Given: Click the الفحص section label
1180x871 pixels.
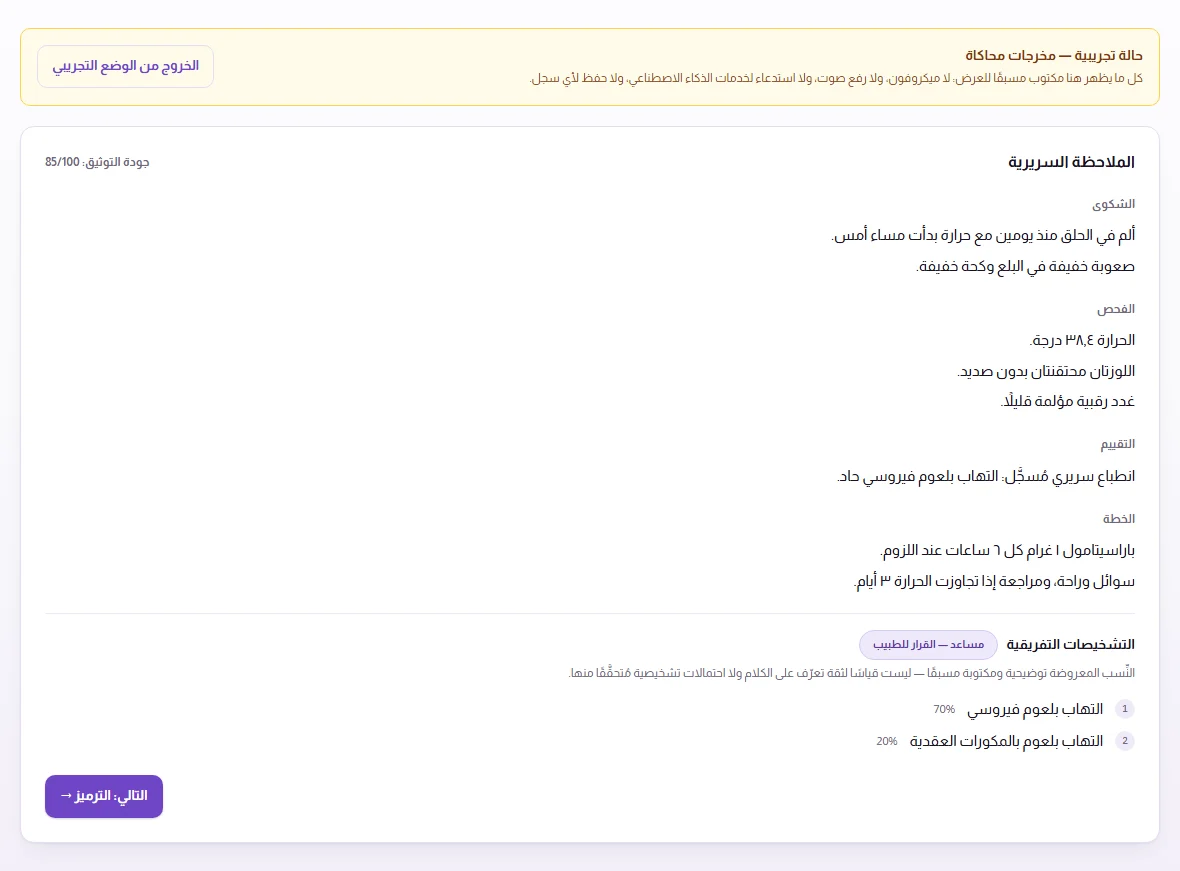Looking at the screenshot, I should [x=1115, y=309].
